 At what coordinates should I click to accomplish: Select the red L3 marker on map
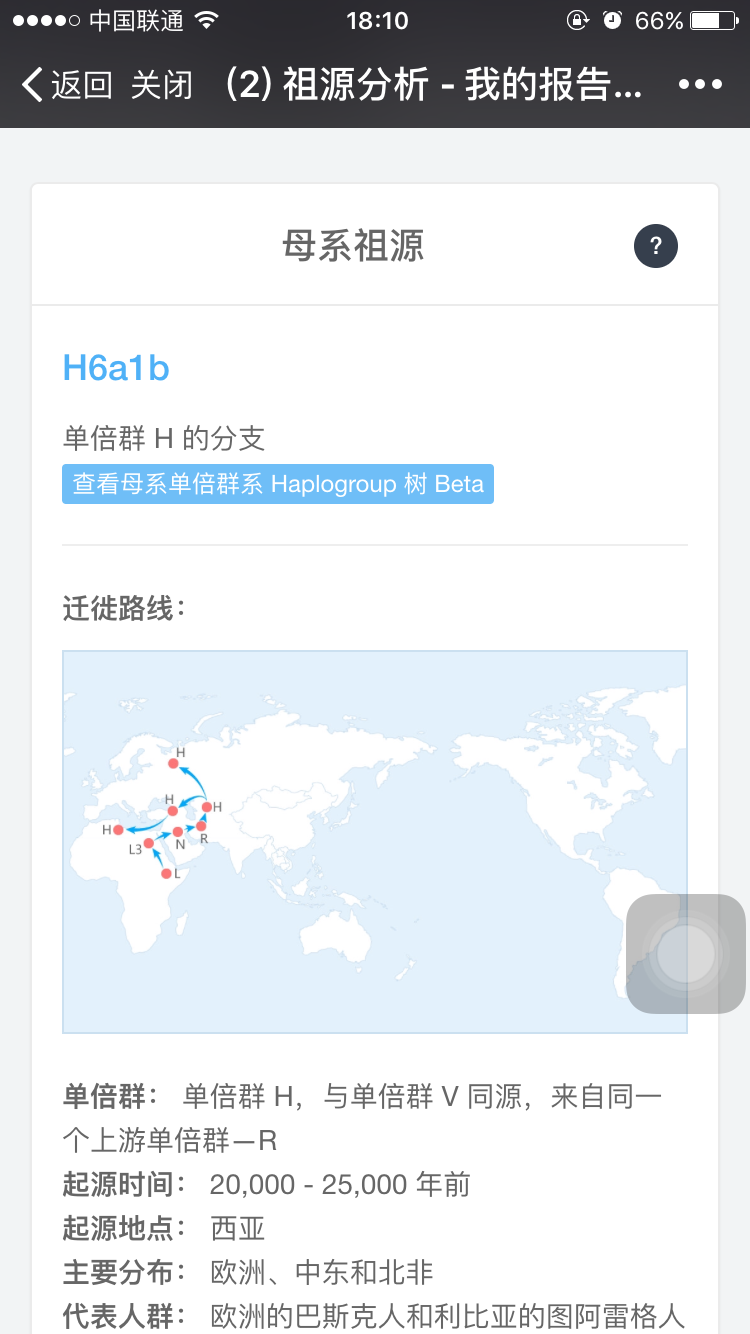(x=149, y=843)
